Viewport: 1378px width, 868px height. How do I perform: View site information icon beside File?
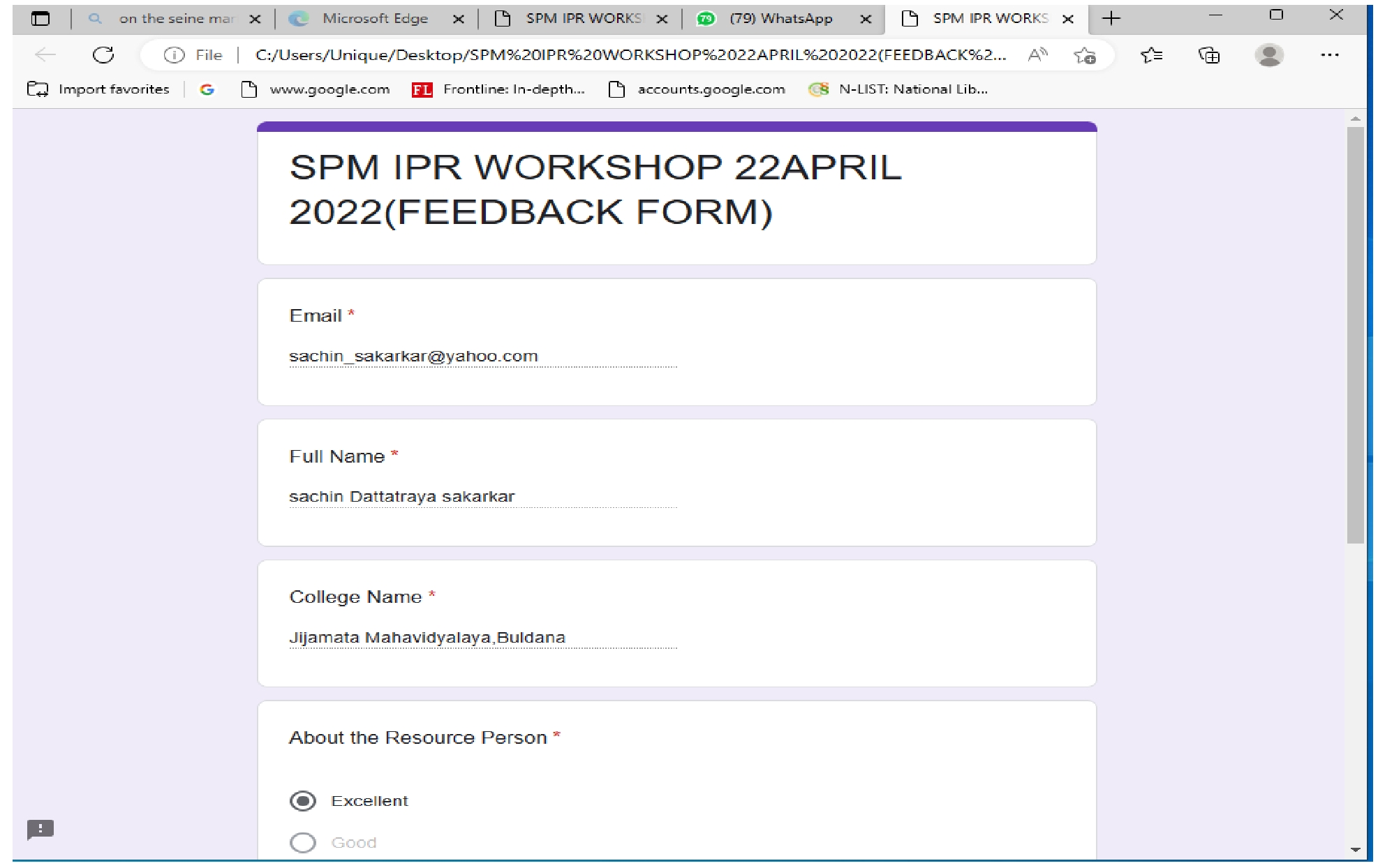174,55
